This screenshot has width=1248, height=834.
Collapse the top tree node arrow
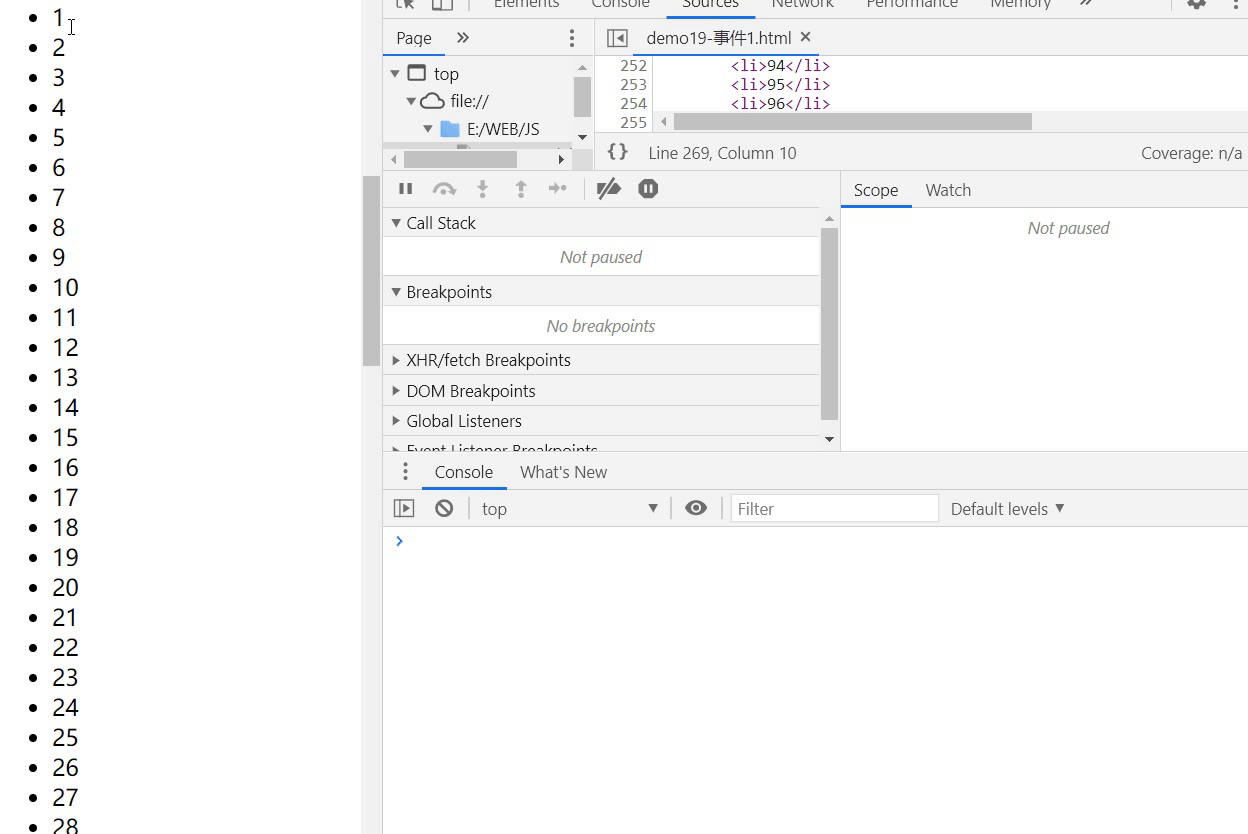click(395, 73)
